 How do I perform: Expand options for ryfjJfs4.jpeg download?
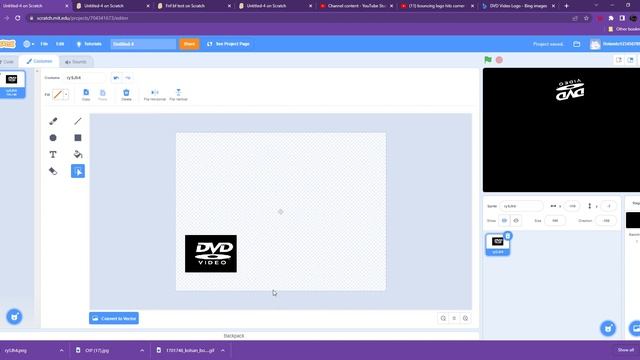click(x=62, y=351)
